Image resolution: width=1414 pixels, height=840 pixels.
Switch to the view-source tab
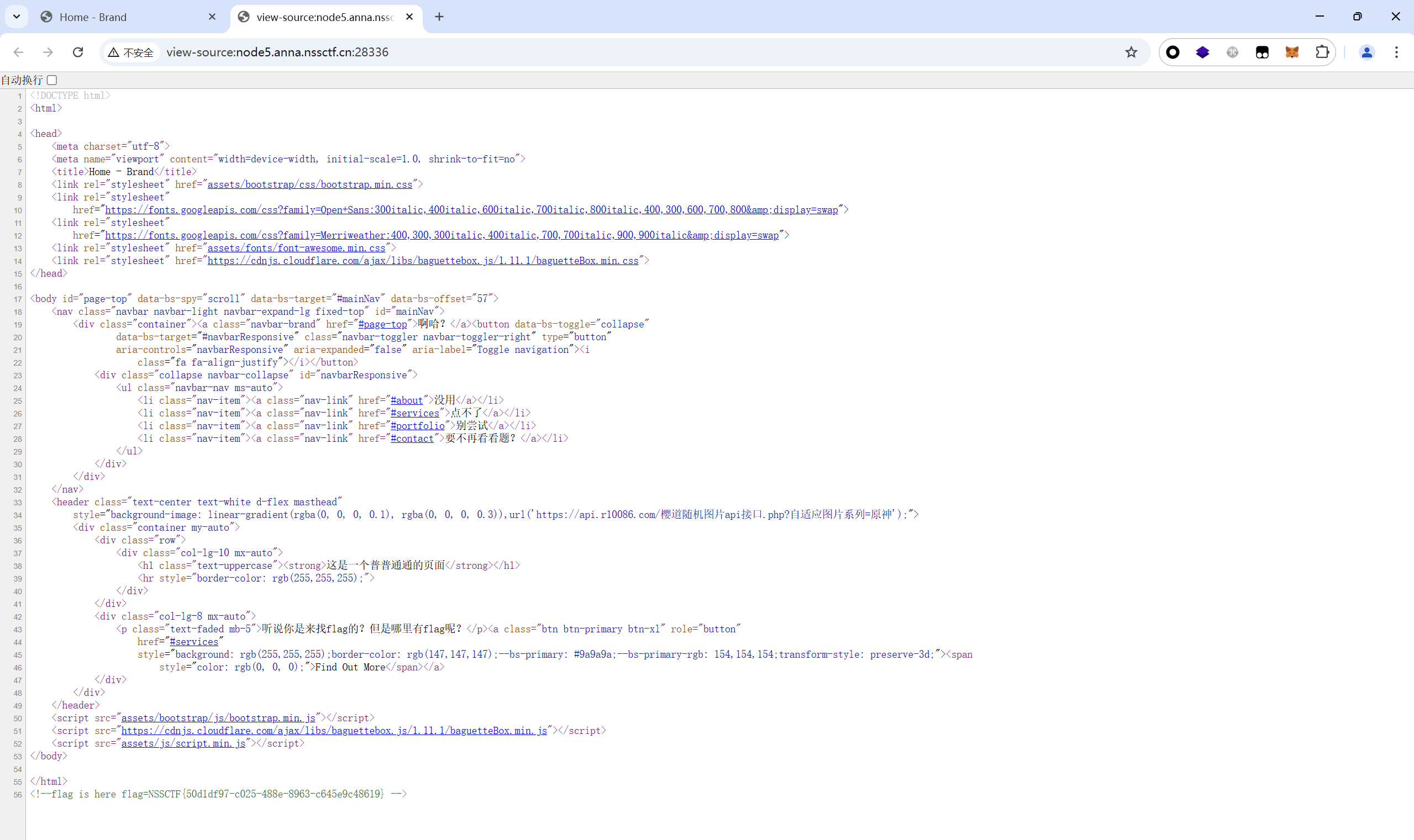click(327, 17)
